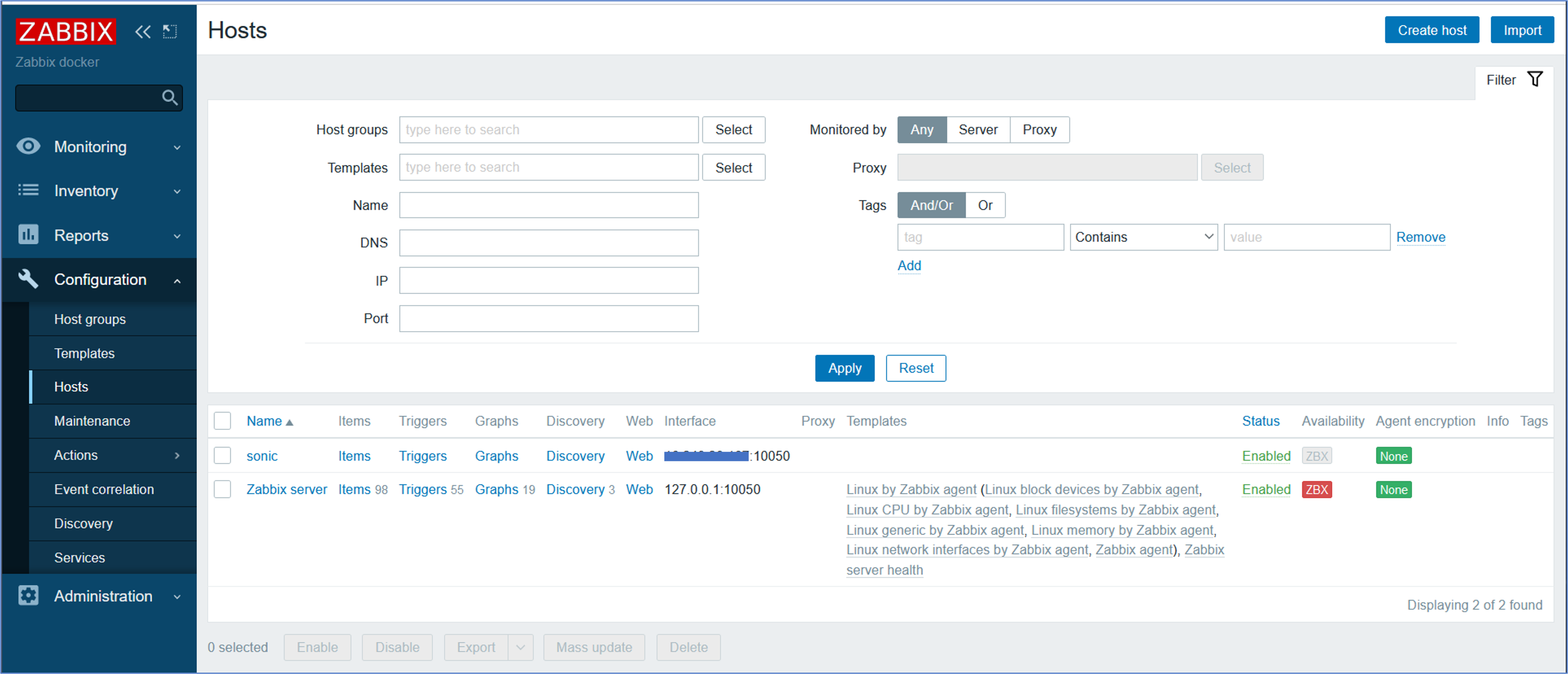Focus the DNS filter field
1568x674 pixels.
[548, 243]
